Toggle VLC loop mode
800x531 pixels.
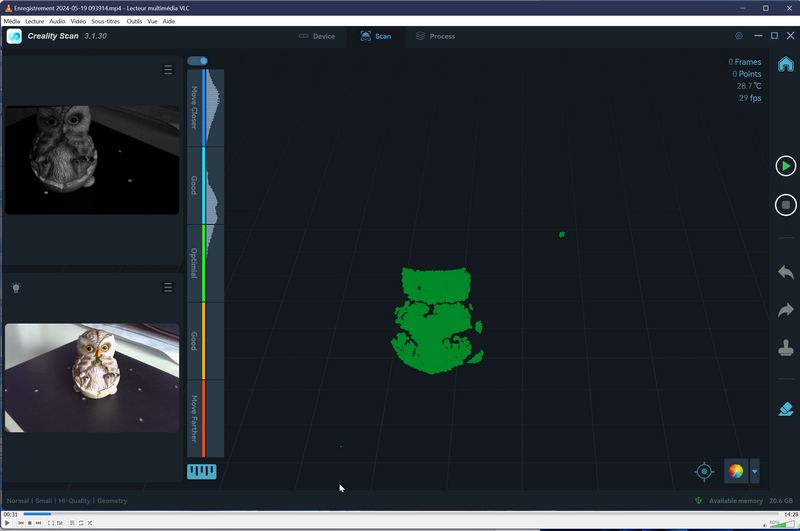click(81, 523)
